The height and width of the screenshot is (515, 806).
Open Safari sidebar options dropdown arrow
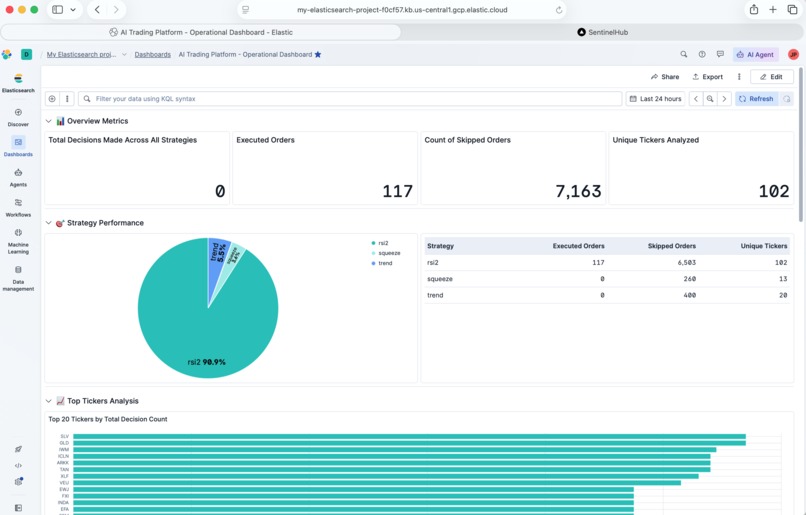click(73, 9)
